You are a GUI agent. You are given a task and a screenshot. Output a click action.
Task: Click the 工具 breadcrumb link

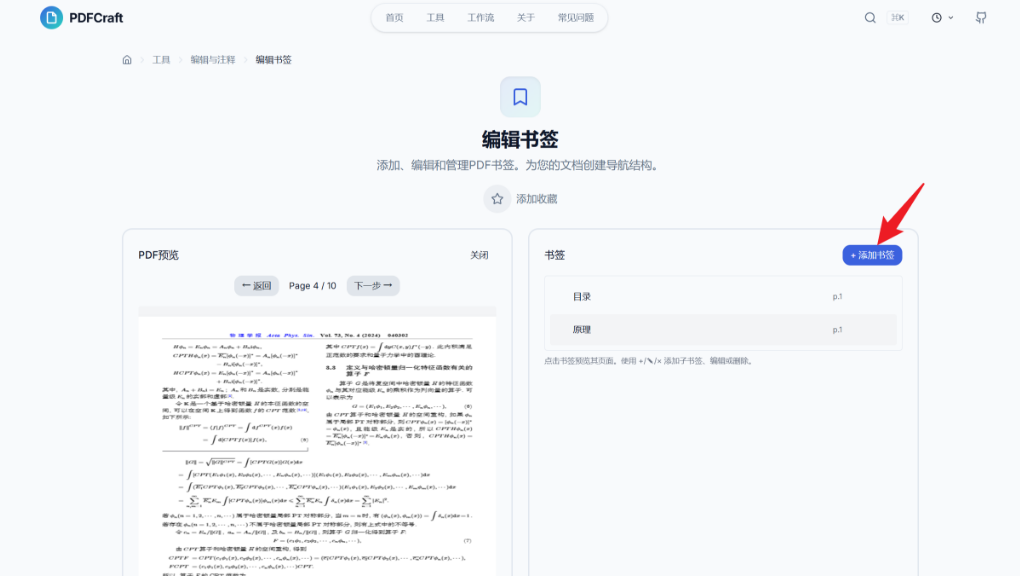(161, 60)
